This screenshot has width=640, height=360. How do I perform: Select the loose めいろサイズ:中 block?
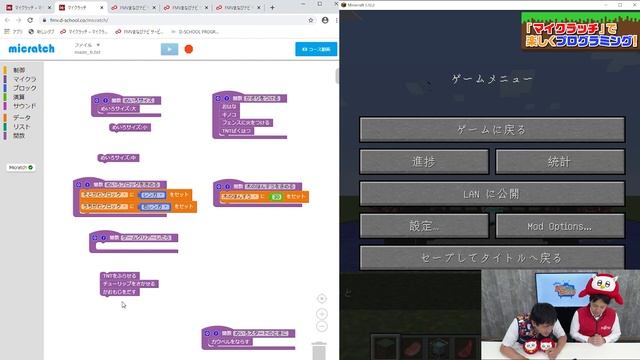[119, 158]
